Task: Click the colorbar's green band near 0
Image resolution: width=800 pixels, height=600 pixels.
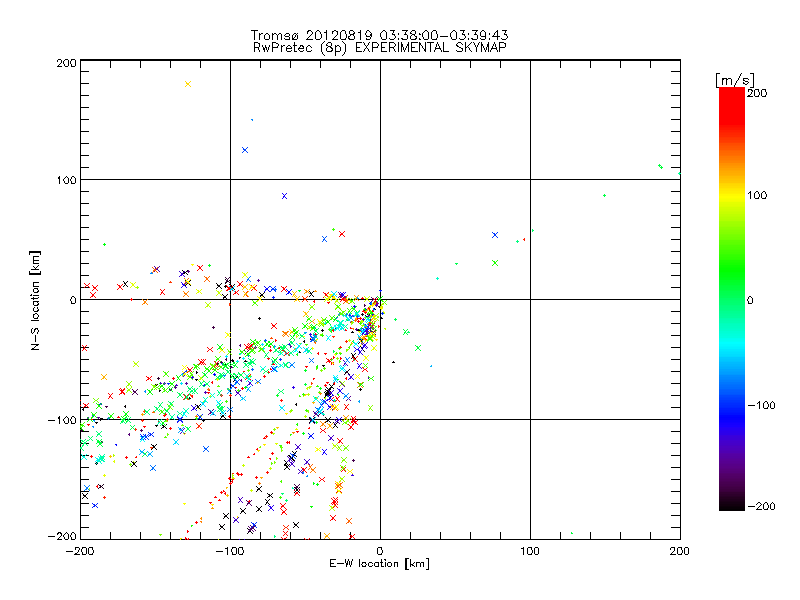Action: pyautogui.click(x=732, y=300)
